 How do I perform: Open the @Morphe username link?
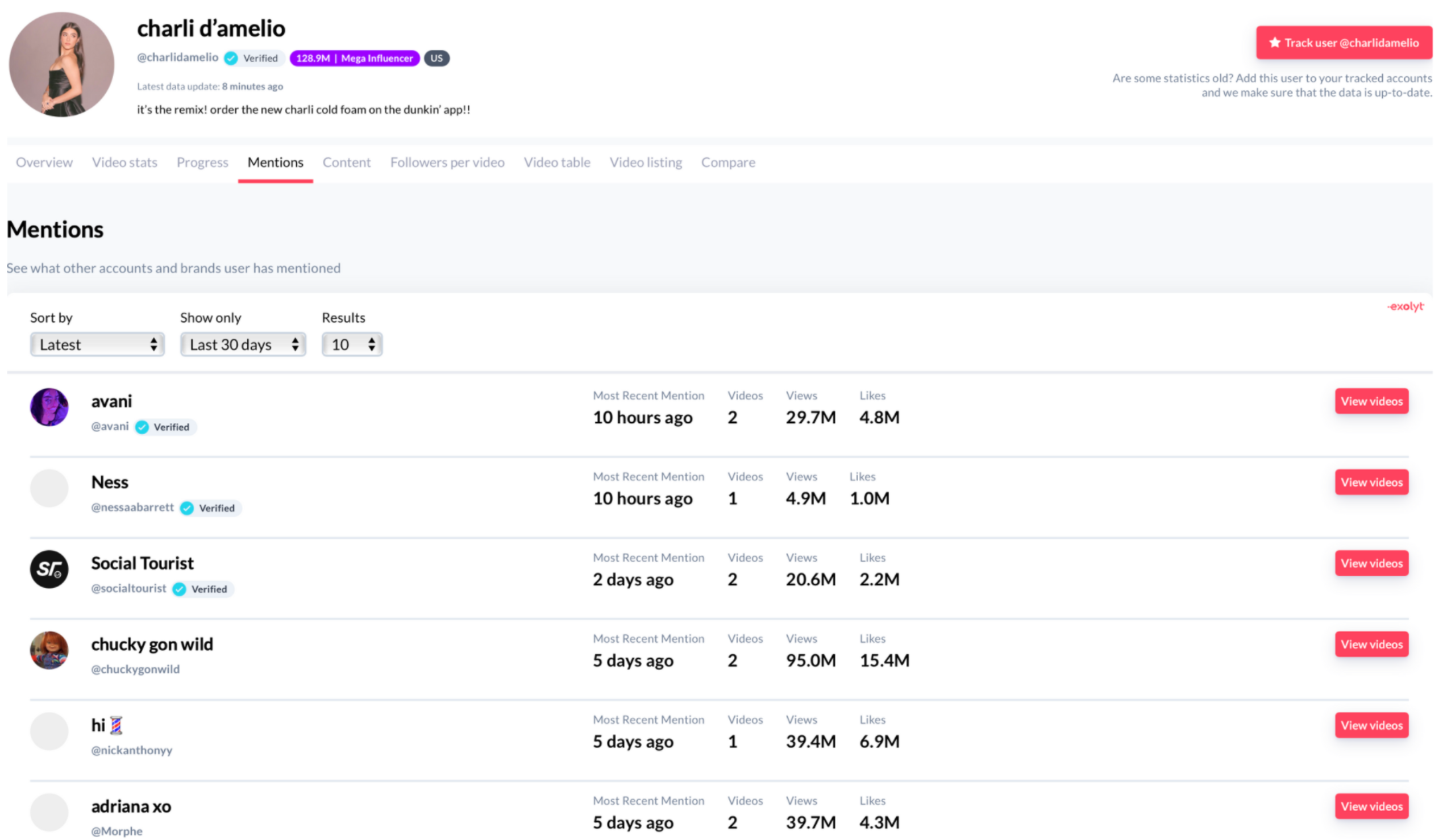tap(117, 830)
